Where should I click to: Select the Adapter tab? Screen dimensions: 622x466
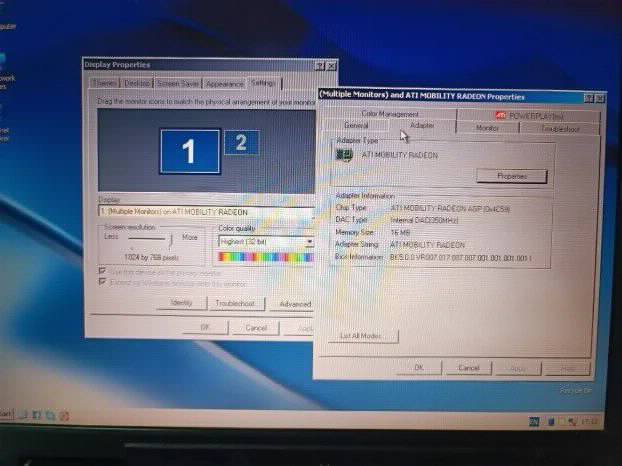point(422,125)
